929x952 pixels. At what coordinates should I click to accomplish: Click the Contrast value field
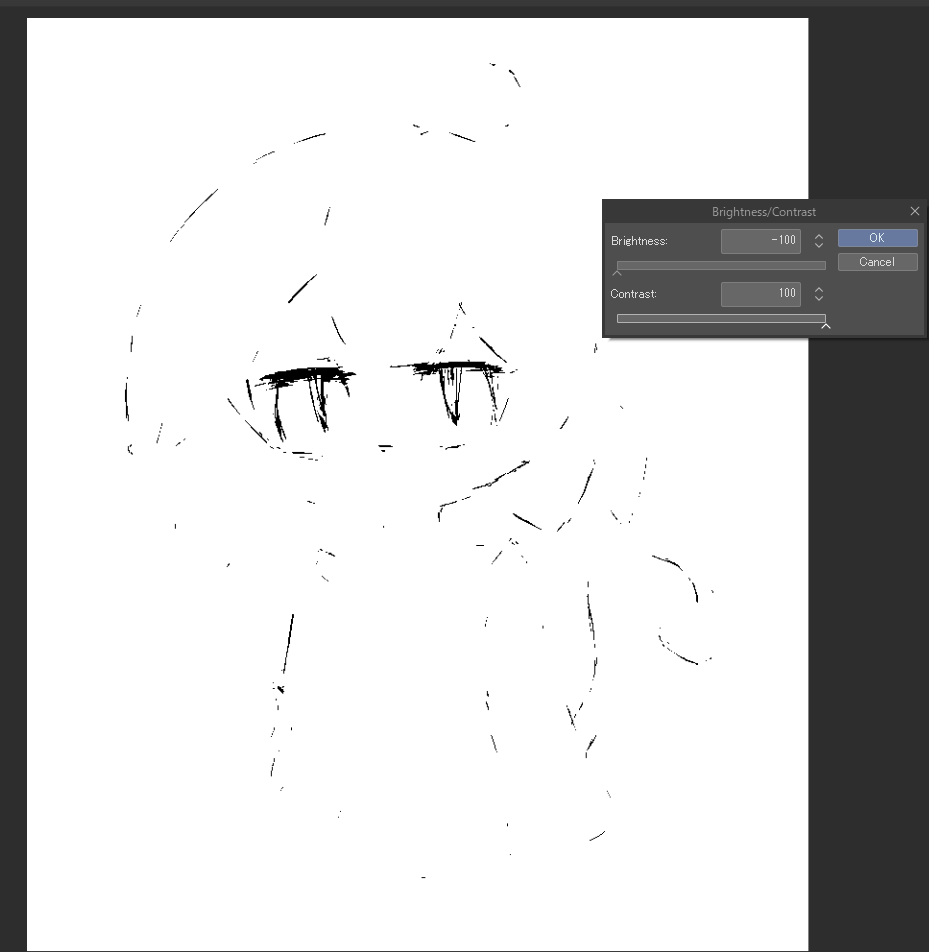pos(760,294)
